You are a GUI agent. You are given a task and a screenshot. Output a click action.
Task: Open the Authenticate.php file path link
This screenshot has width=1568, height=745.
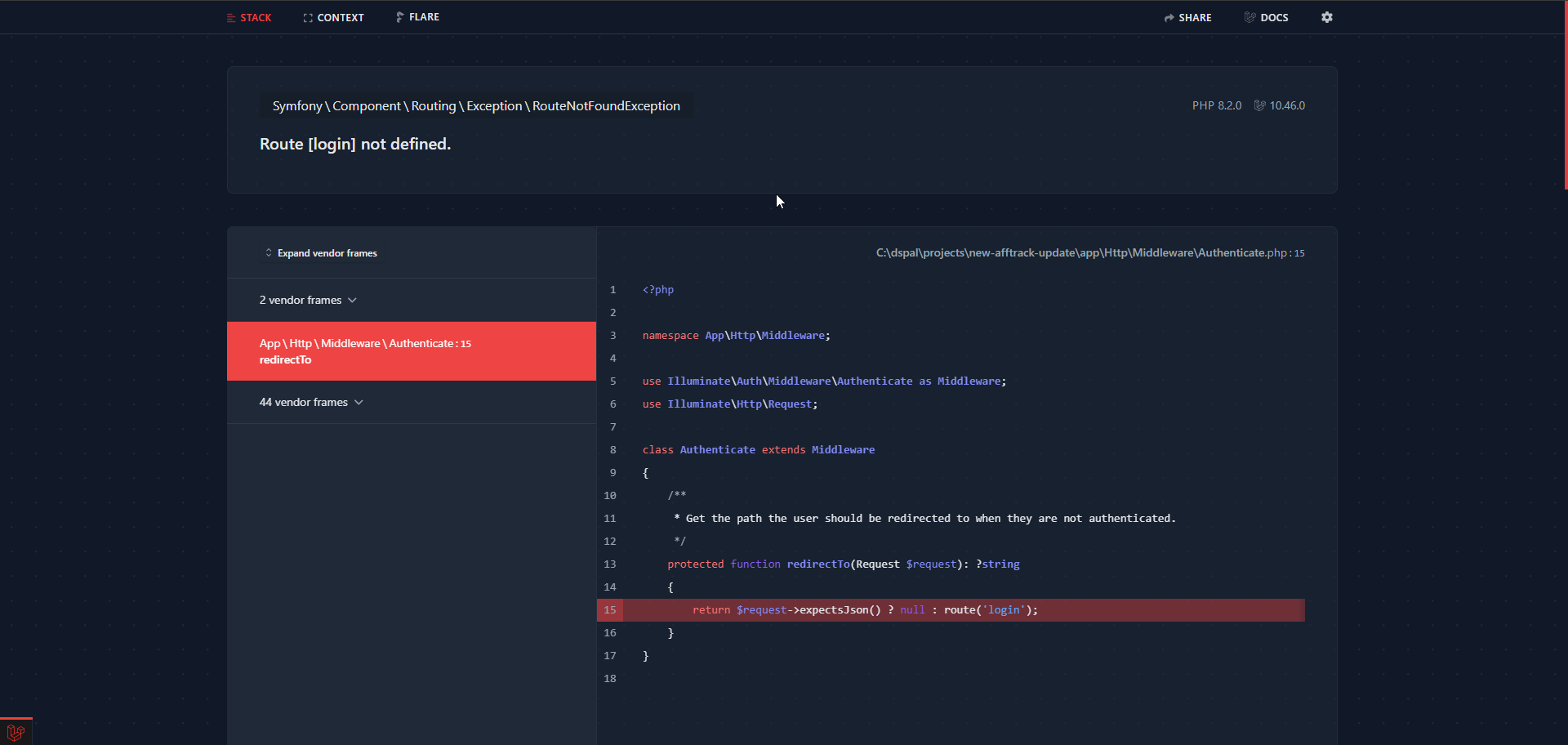[1089, 253]
